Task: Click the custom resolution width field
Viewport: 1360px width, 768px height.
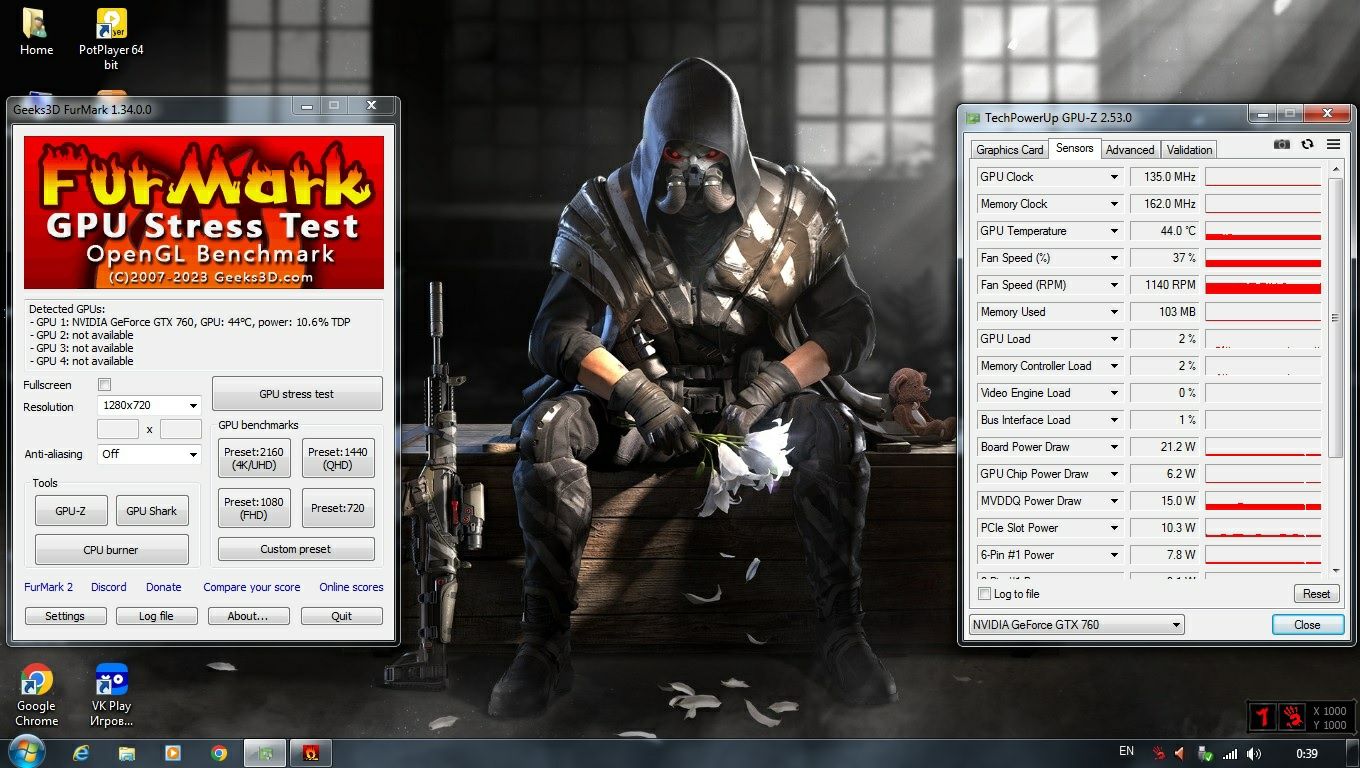Action: click(118, 429)
